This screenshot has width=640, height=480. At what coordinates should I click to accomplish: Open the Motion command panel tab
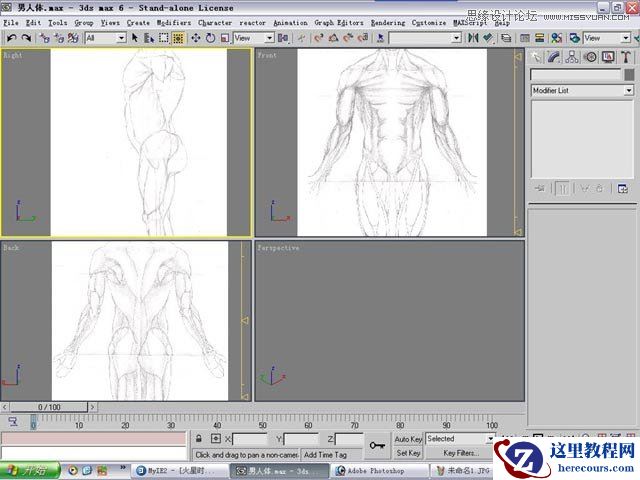[589, 58]
